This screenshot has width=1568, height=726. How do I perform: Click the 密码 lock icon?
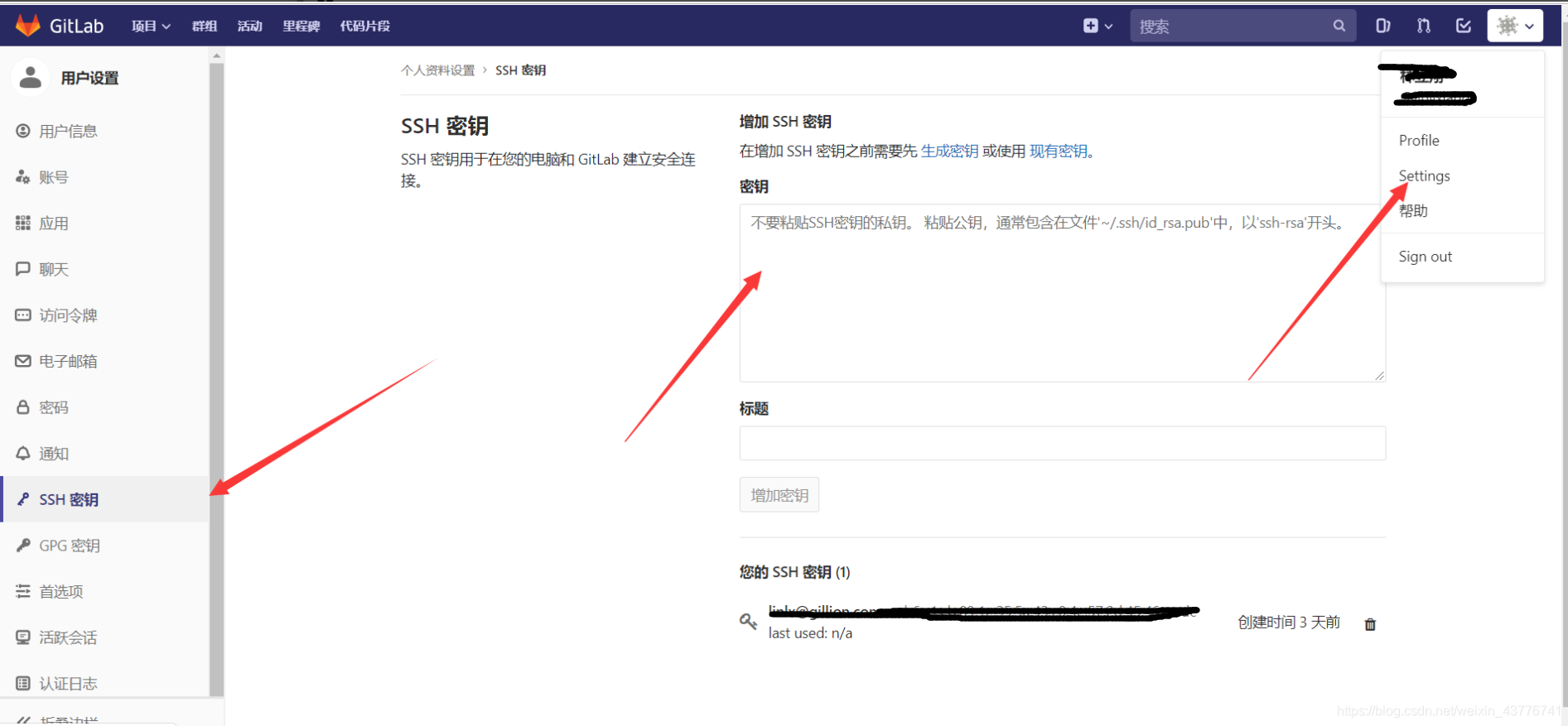pyautogui.click(x=23, y=407)
